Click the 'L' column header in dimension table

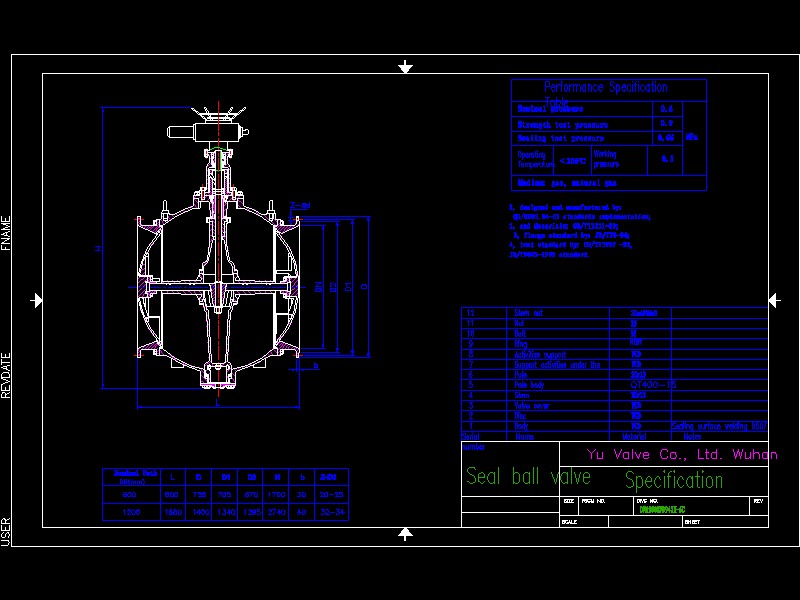(172, 477)
